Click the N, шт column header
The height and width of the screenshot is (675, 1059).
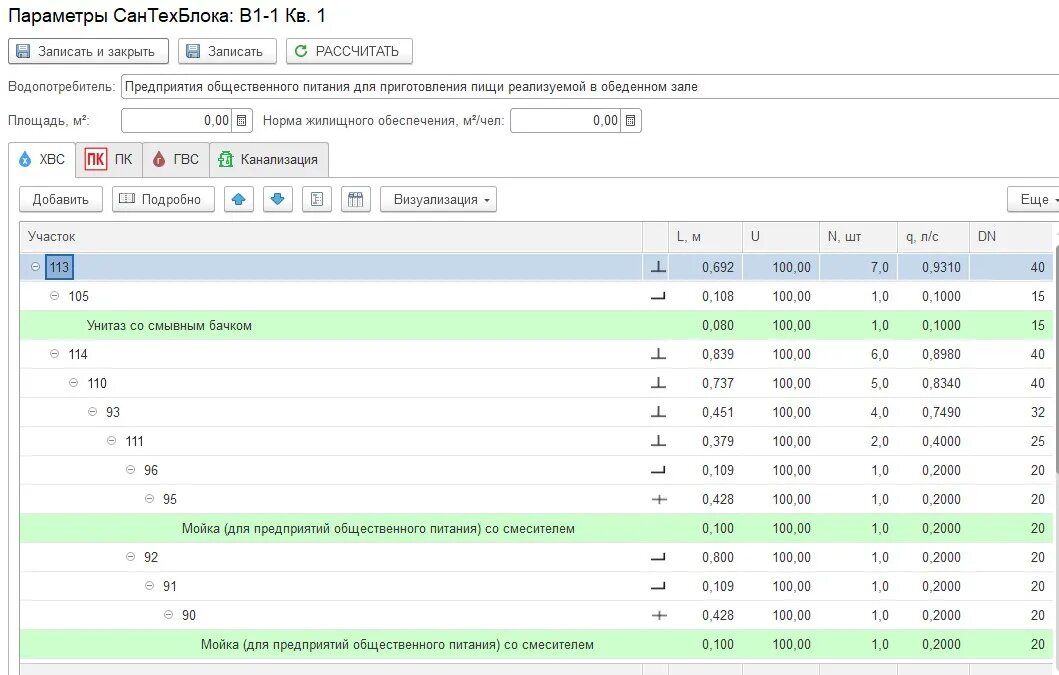(x=858, y=236)
